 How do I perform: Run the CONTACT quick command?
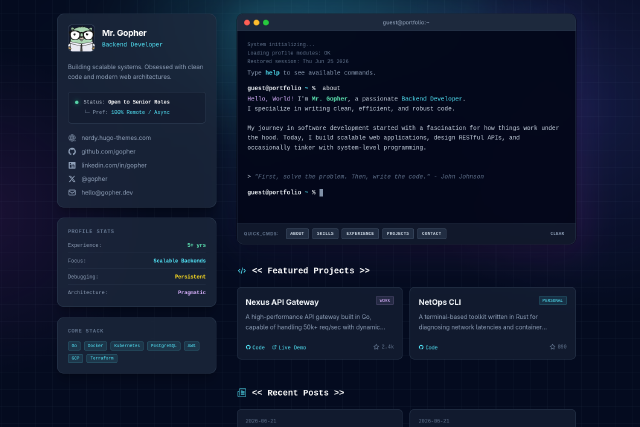[x=431, y=234]
